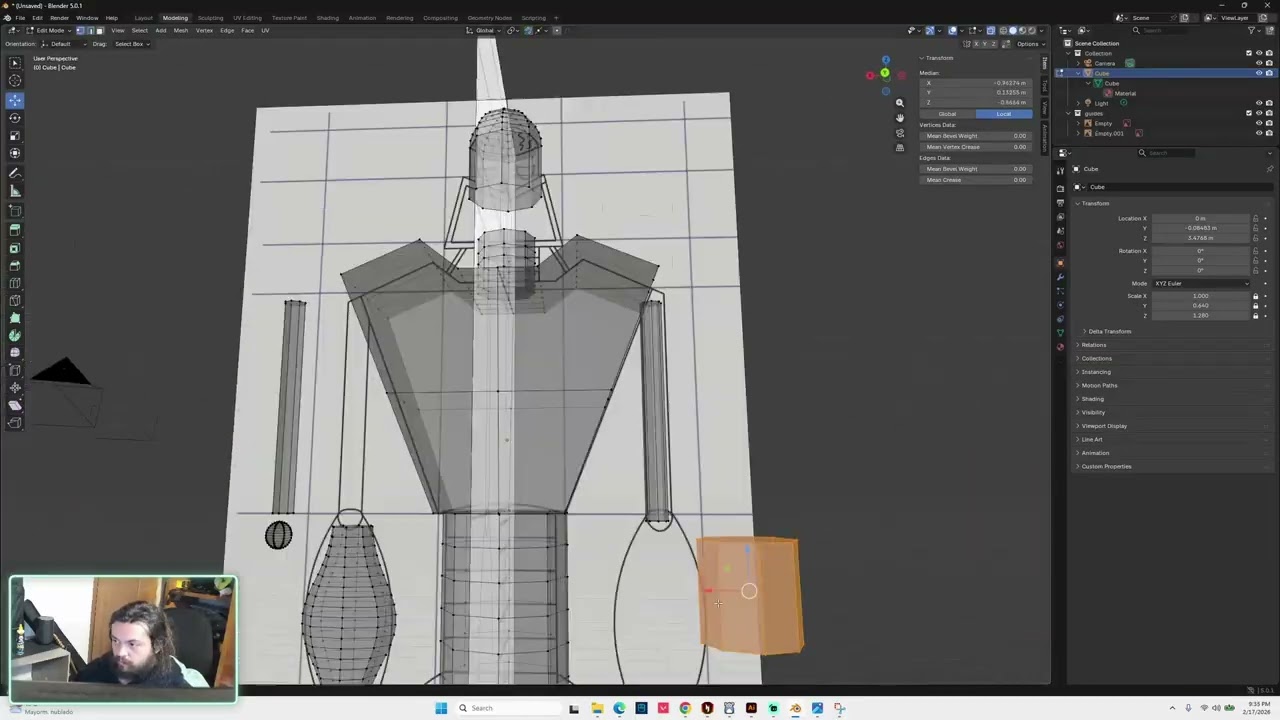Open the Global orientation dropdown
Viewport: 1280px width, 720px height.
[485, 30]
